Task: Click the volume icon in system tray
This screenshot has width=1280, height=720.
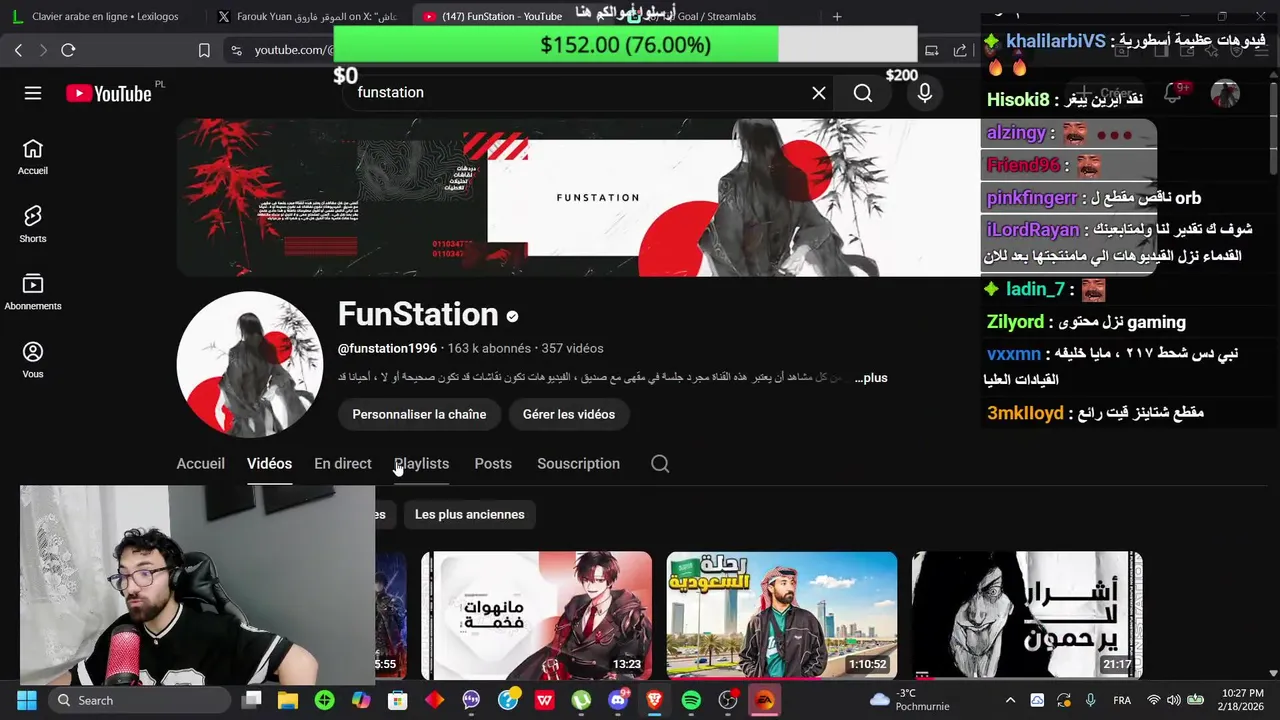Action: click(1174, 700)
